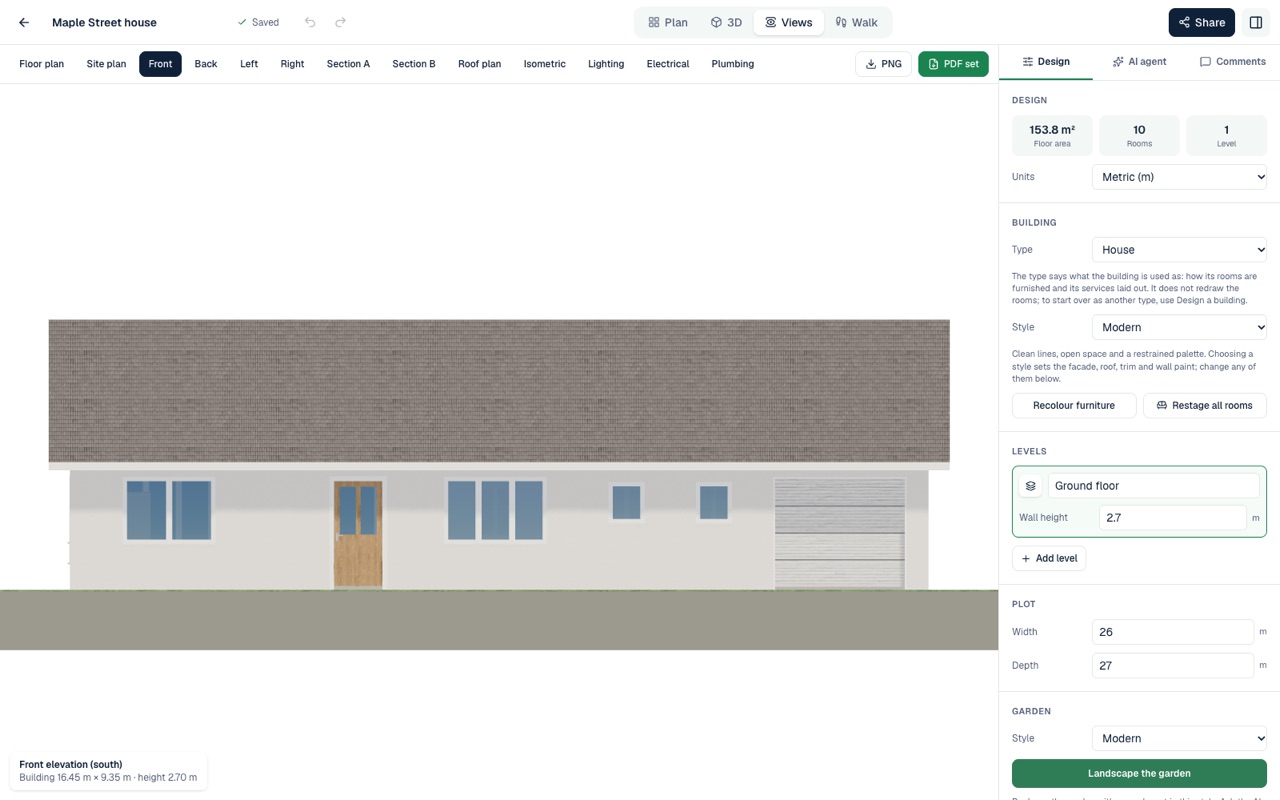The image size is (1280, 800).
Task: Click Landscape the garden button
Action: (1139, 773)
